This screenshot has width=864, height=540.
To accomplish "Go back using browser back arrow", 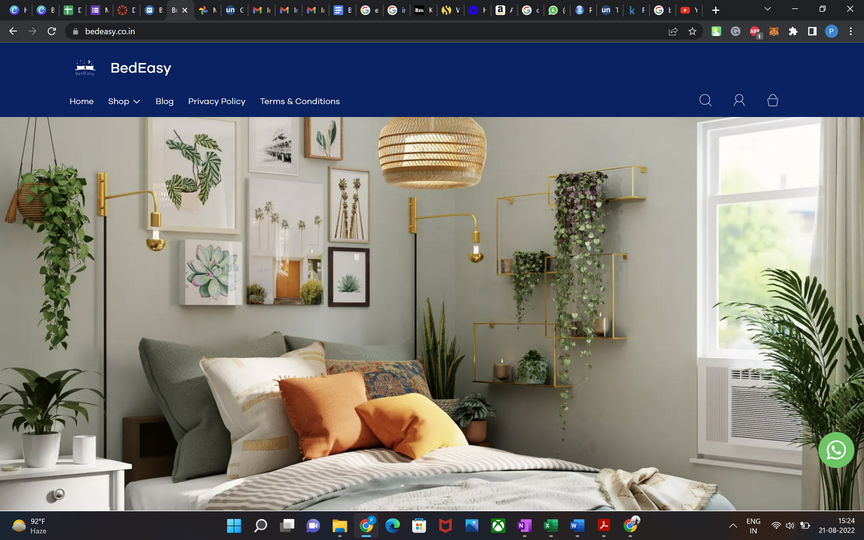I will click(x=13, y=31).
